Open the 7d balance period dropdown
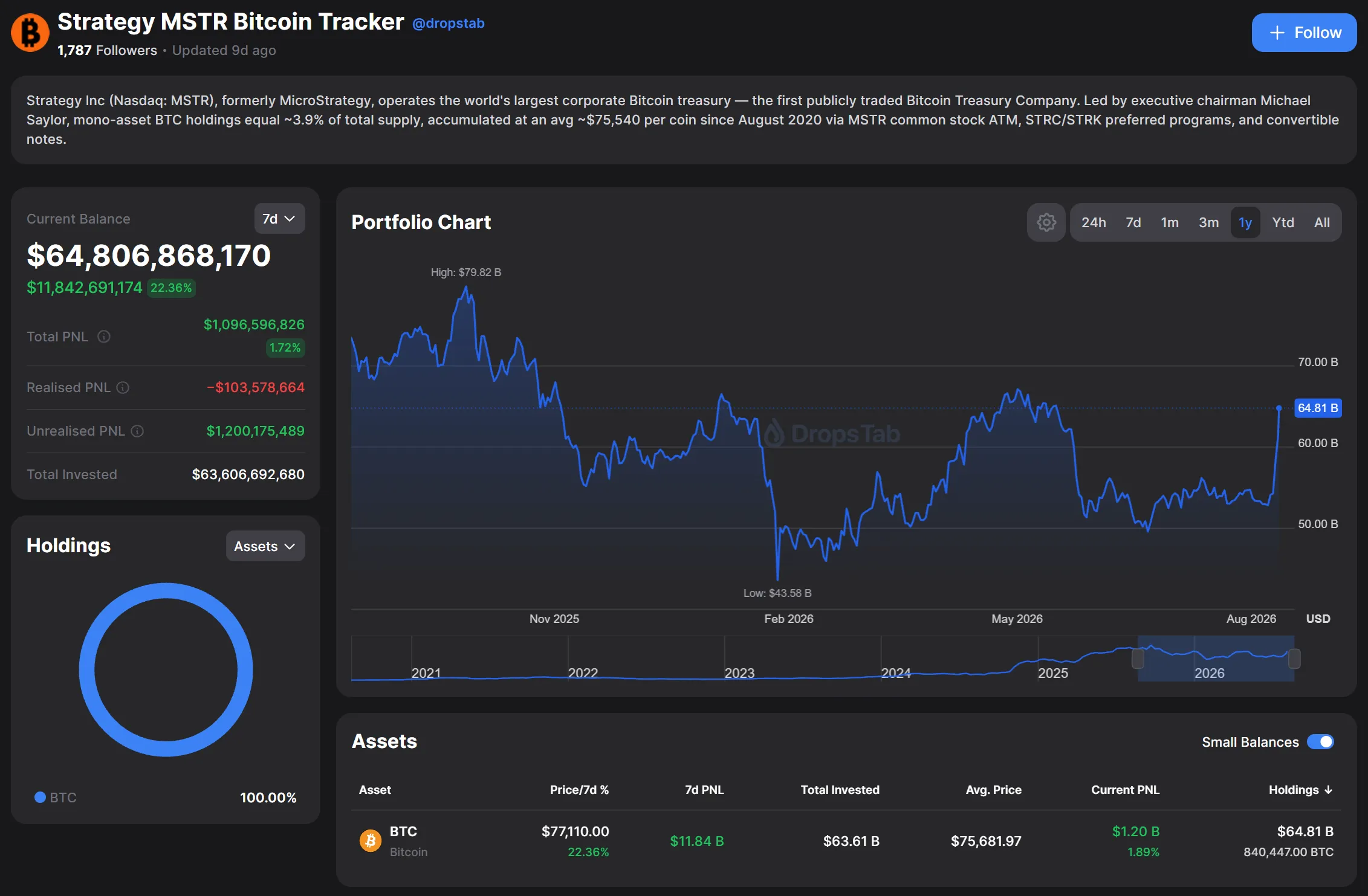 (279, 219)
